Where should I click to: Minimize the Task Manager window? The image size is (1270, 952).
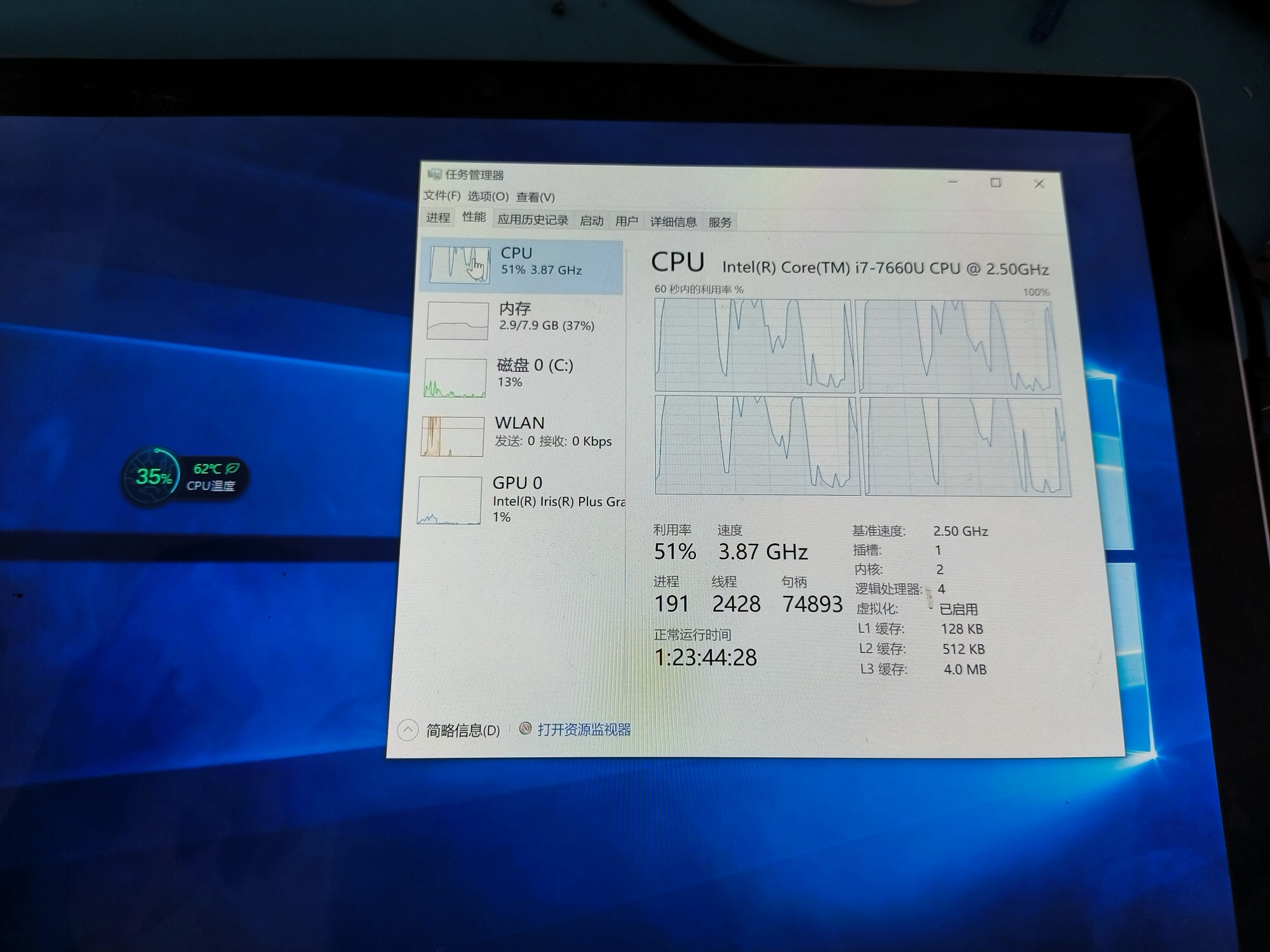(x=952, y=182)
